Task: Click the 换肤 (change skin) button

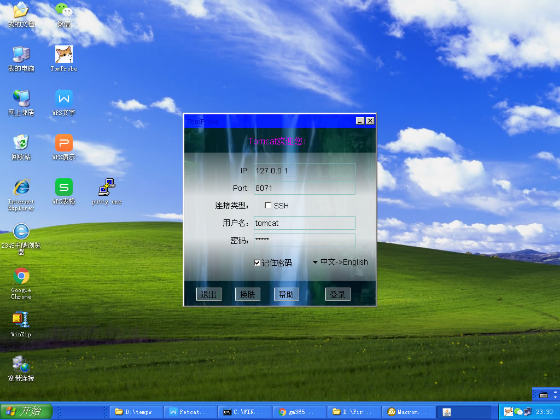Action: [248, 294]
